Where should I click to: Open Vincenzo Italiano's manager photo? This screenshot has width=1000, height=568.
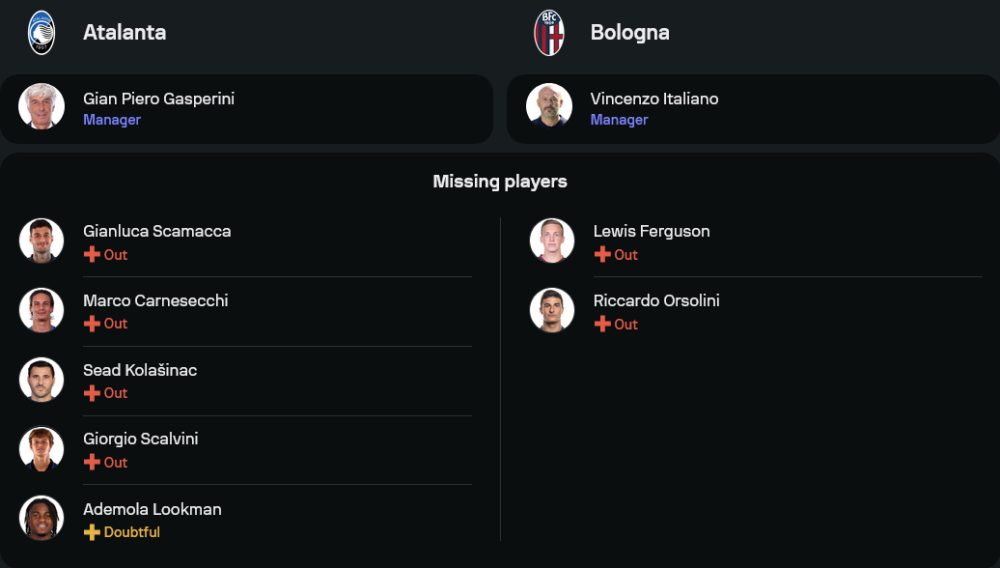pyautogui.click(x=549, y=106)
